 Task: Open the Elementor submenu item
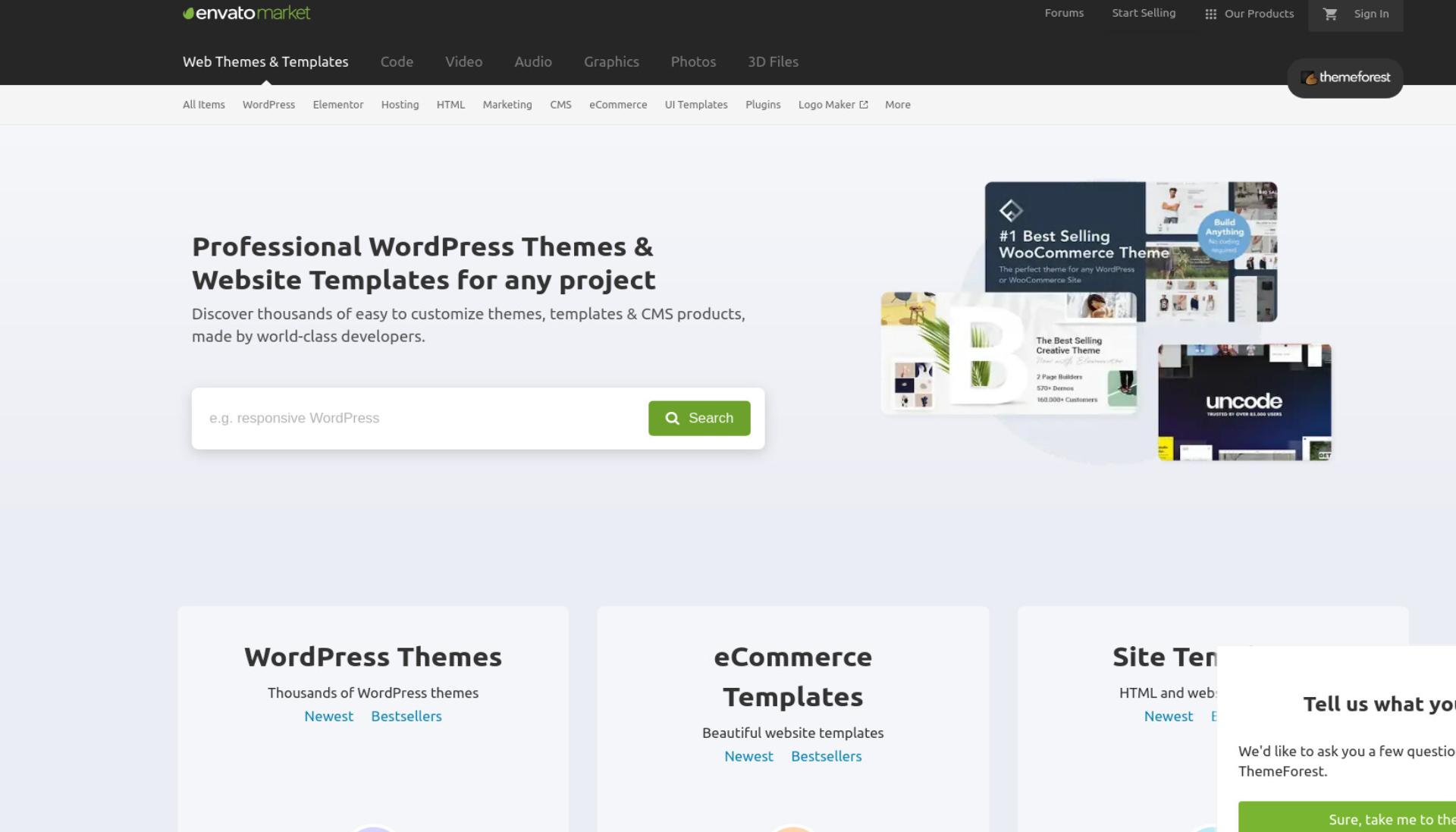coord(338,105)
